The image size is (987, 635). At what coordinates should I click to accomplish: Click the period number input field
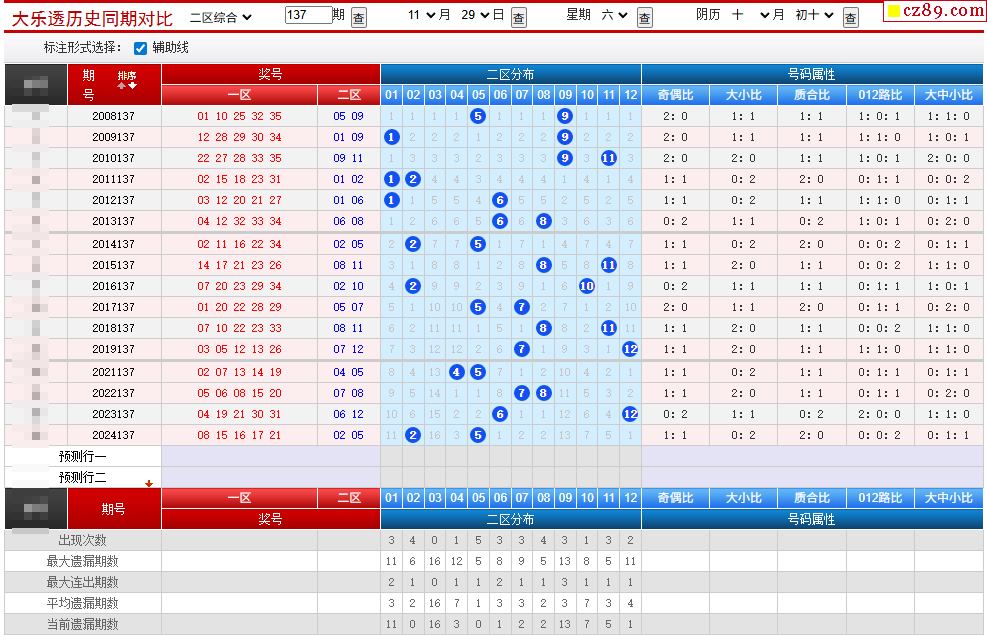coord(308,15)
